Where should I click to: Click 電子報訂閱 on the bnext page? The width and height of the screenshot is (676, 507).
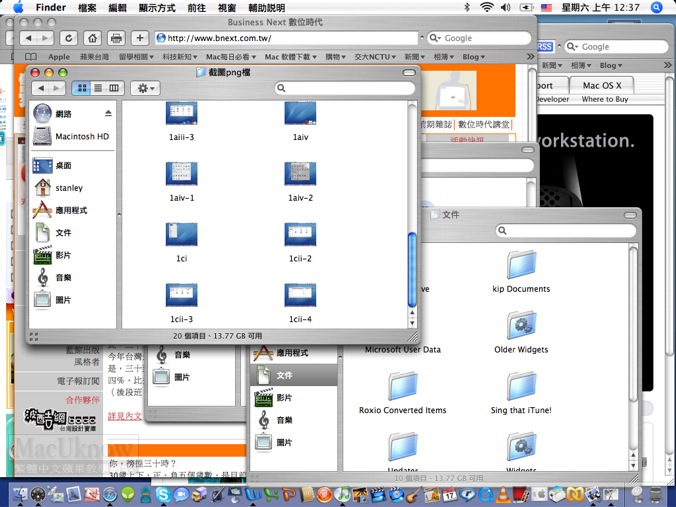pos(78,381)
